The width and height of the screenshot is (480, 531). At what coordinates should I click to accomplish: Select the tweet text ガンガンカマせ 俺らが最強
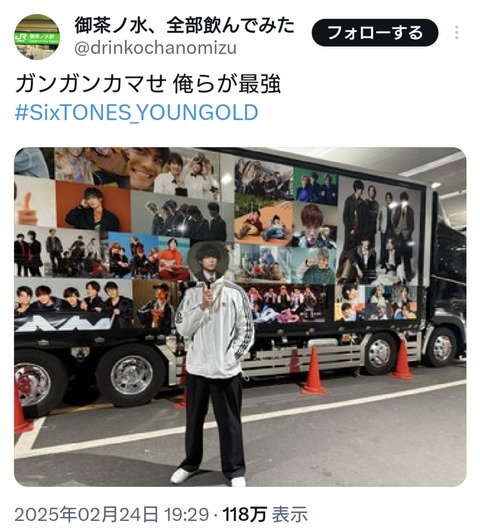coord(148,84)
